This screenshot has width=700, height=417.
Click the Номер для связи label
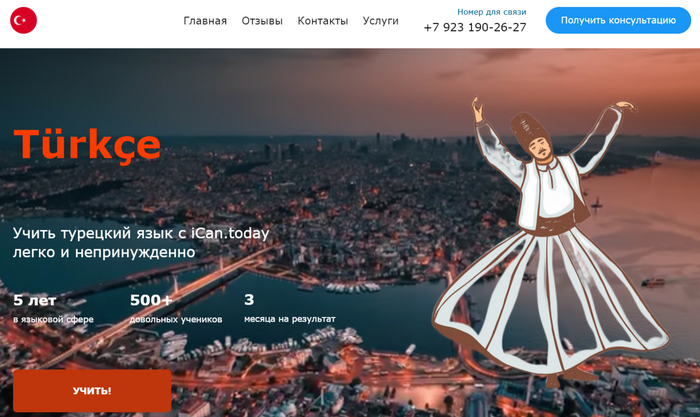click(x=492, y=12)
